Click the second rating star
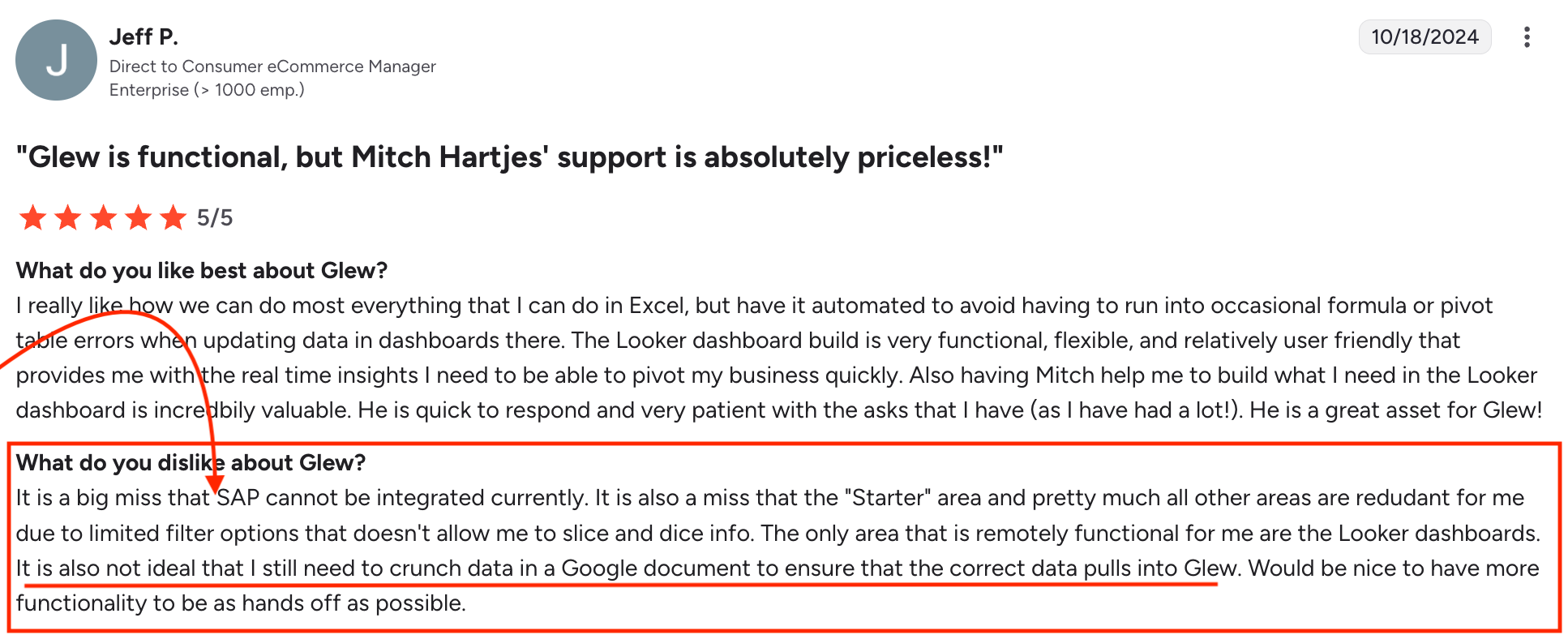 69,217
